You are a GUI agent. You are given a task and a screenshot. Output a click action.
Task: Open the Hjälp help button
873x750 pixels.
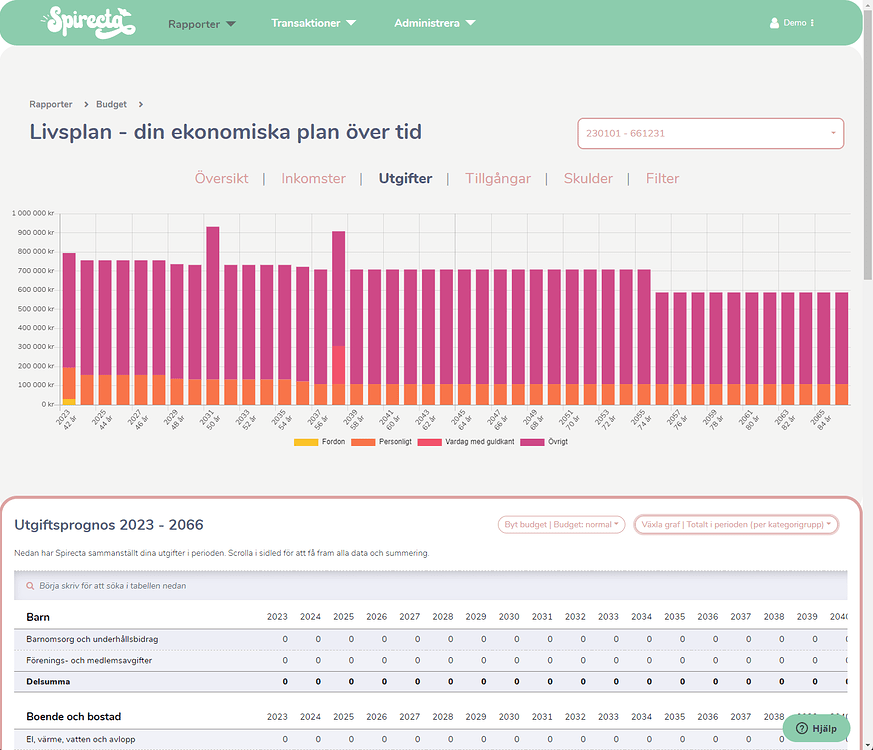(816, 728)
